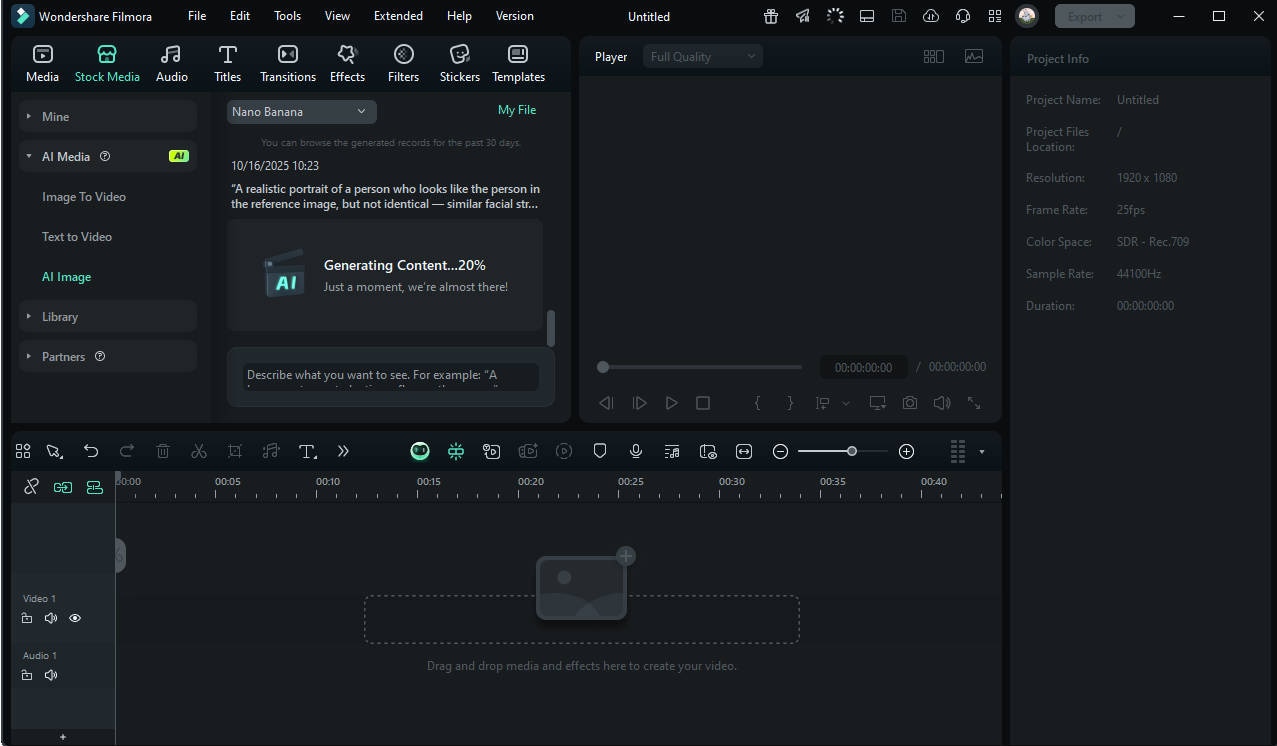Click the Play button in player
This screenshot has height=746, width=1277.
click(x=672, y=403)
